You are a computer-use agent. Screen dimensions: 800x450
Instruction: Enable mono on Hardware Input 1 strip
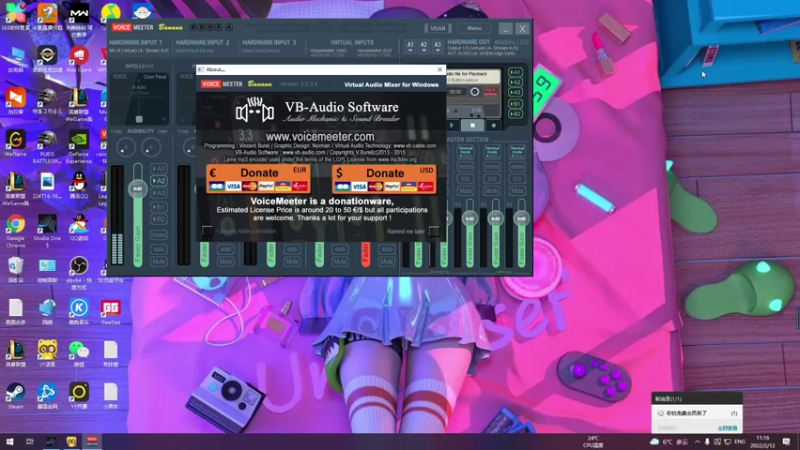[159, 235]
